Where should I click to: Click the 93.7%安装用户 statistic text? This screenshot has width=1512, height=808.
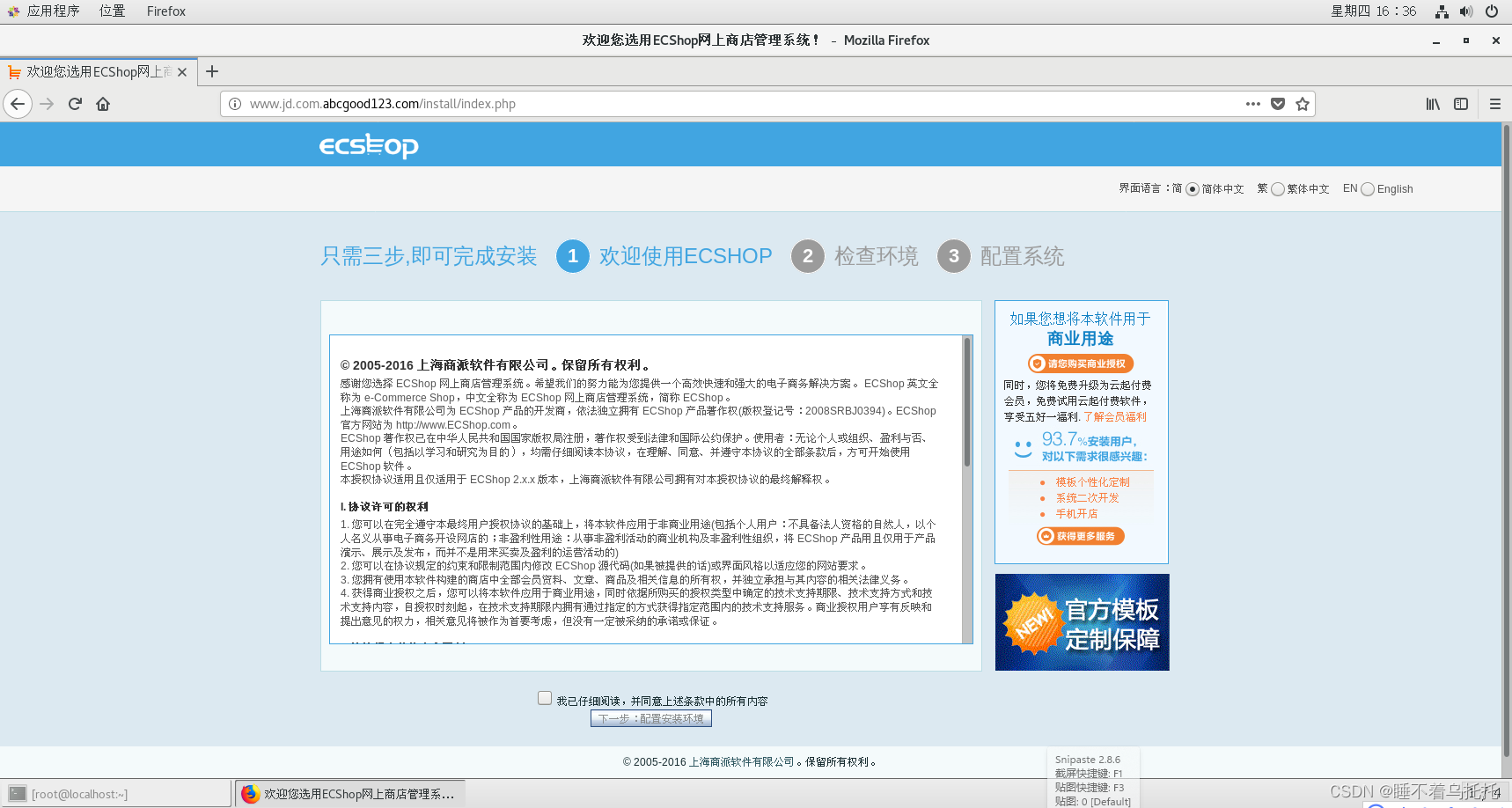(x=1090, y=439)
